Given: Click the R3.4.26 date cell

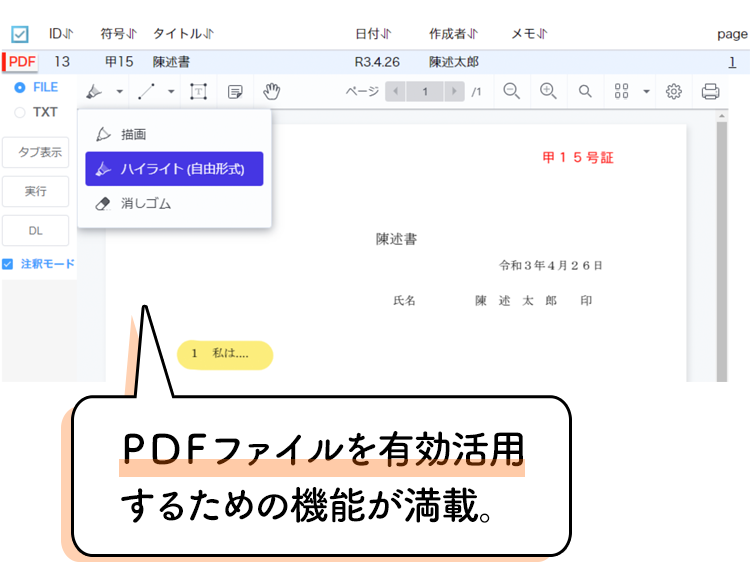Looking at the screenshot, I should pyautogui.click(x=377, y=62).
